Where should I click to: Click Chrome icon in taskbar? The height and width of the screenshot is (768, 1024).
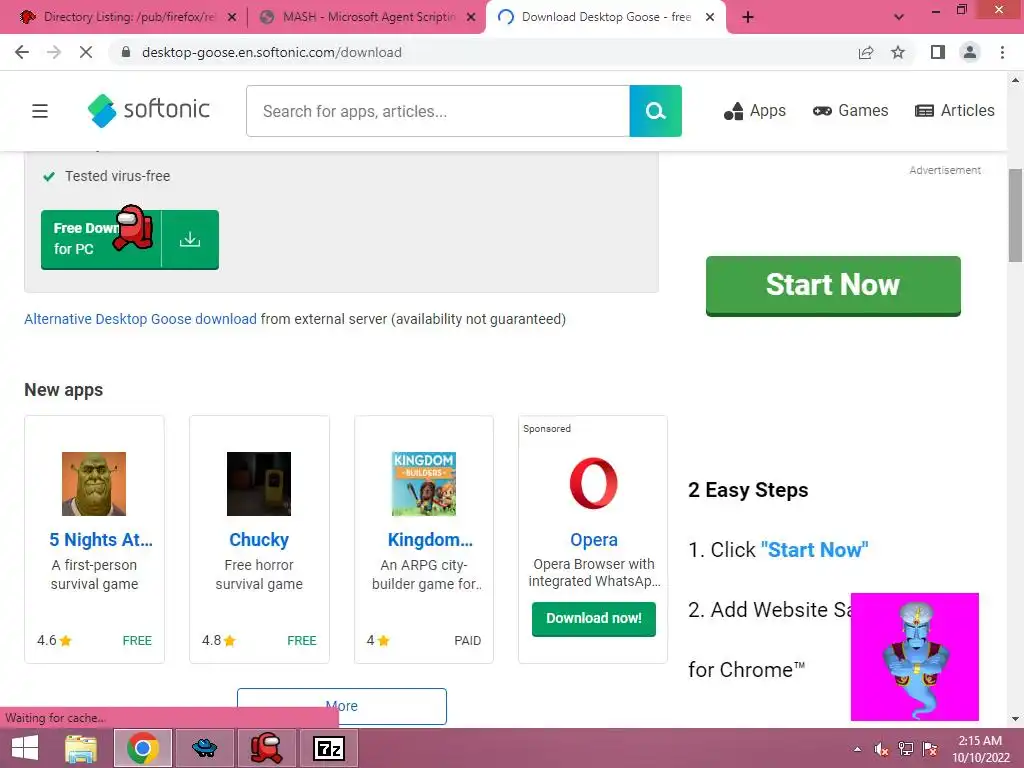click(143, 748)
